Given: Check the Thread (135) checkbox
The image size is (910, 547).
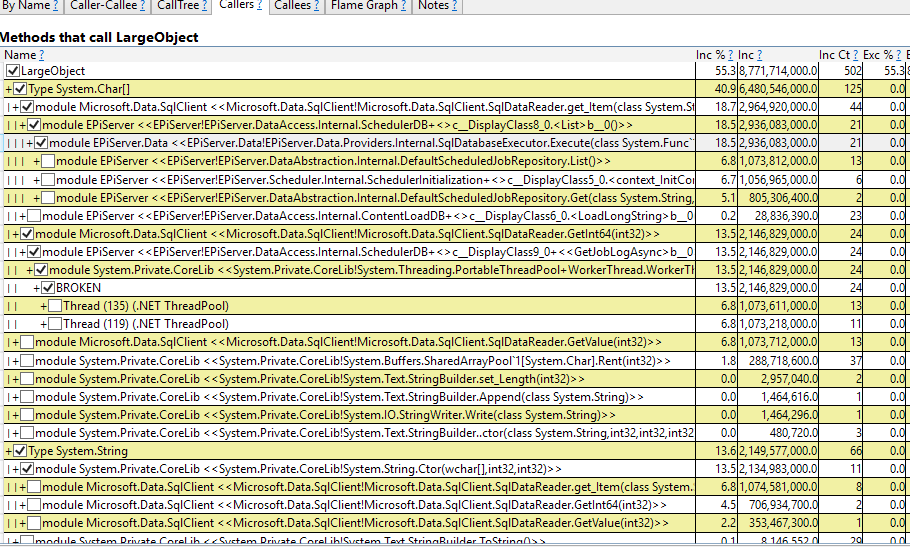Looking at the screenshot, I should point(55,306).
